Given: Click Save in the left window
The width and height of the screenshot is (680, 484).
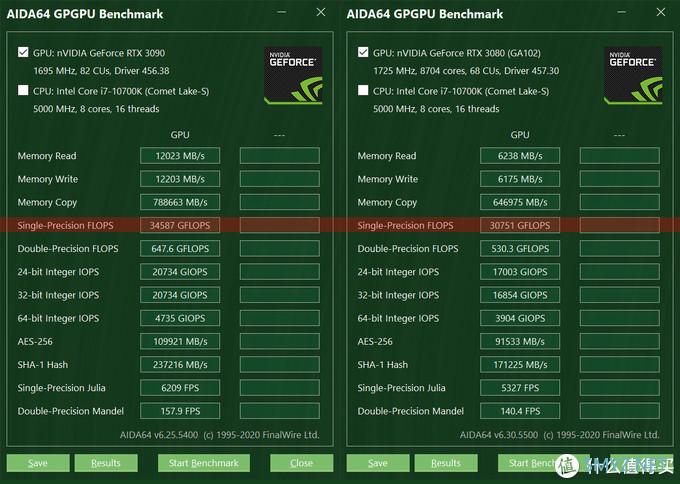Looking at the screenshot, I should pyautogui.click(x=38, y=463).
